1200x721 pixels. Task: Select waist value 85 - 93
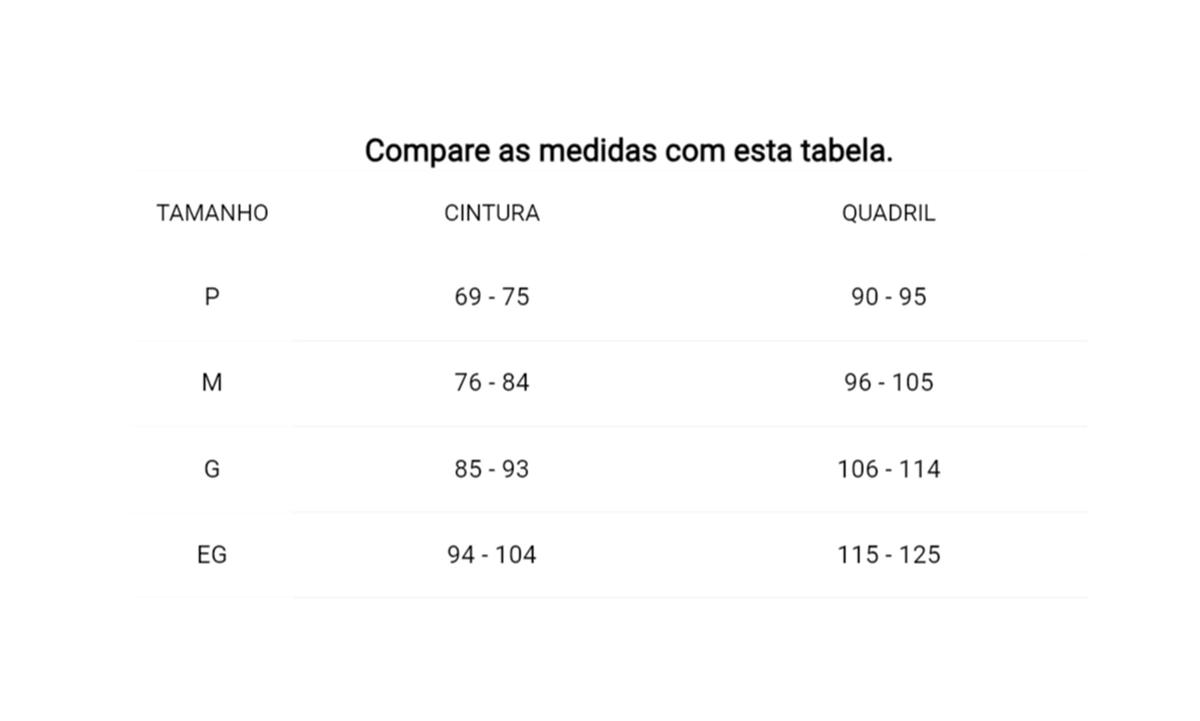[492, 469]
